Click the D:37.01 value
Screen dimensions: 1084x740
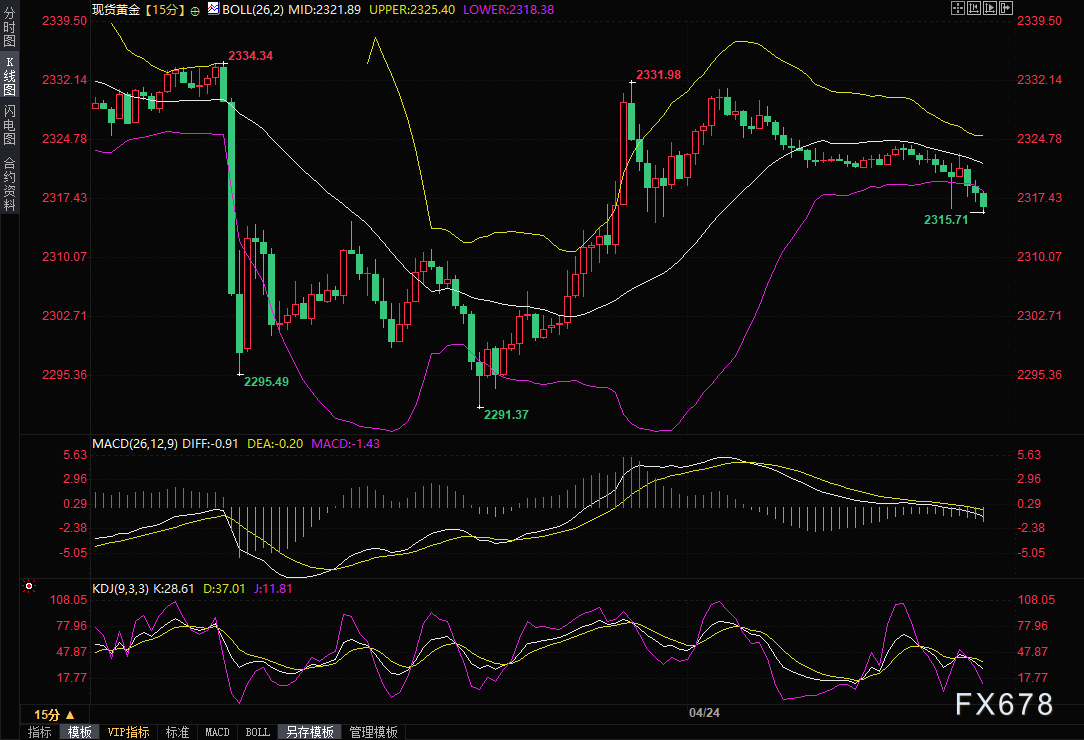(224, 589)
